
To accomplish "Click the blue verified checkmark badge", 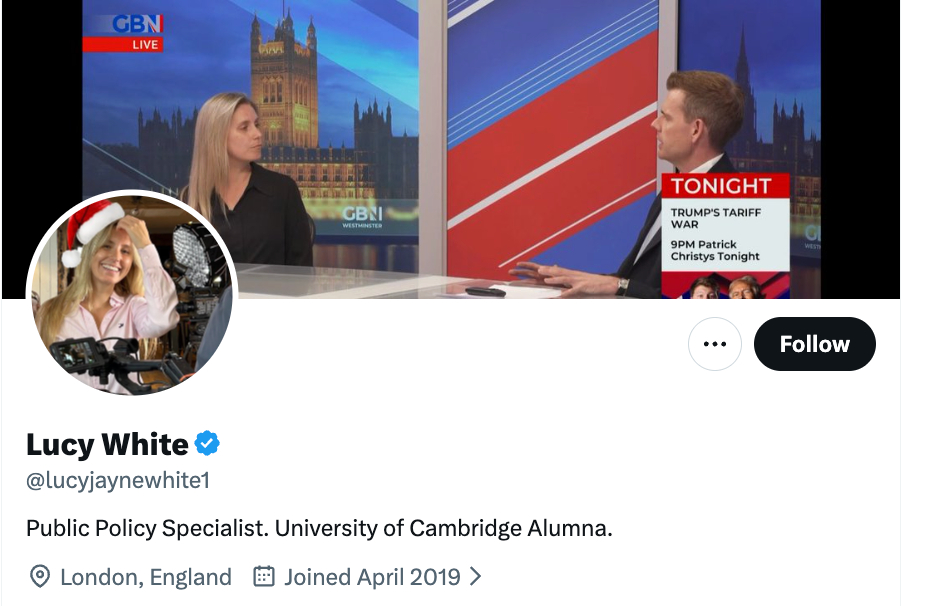I will coord(207,443).
